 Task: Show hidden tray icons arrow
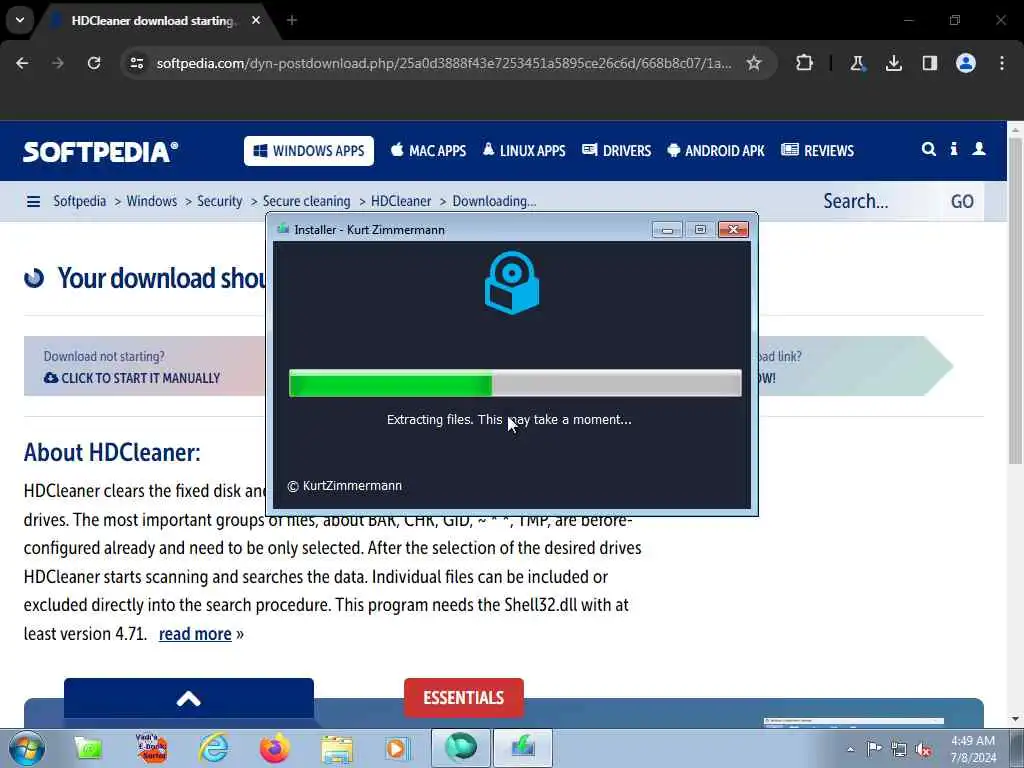coord(850,749)
